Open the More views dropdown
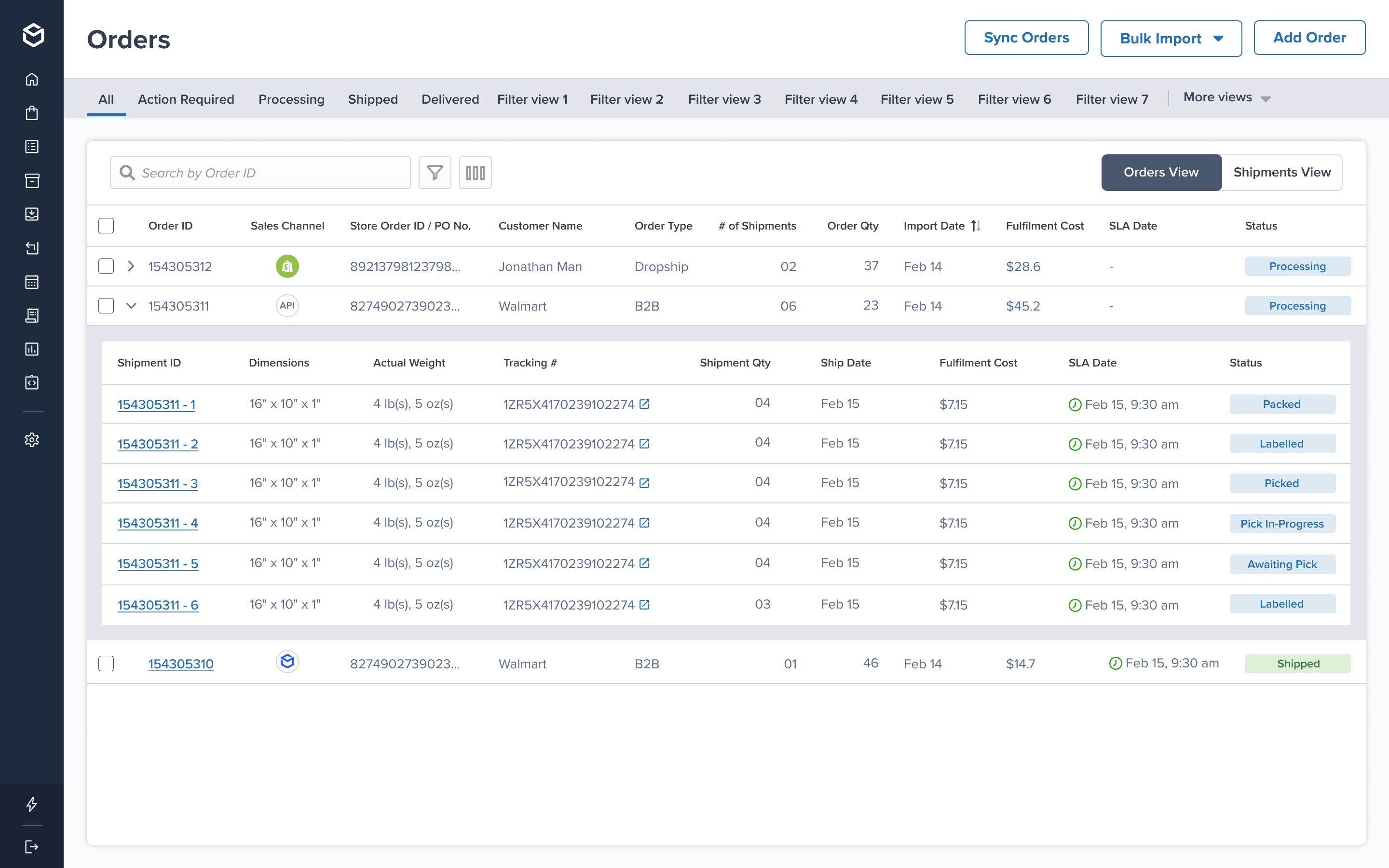 [1227, 97]
